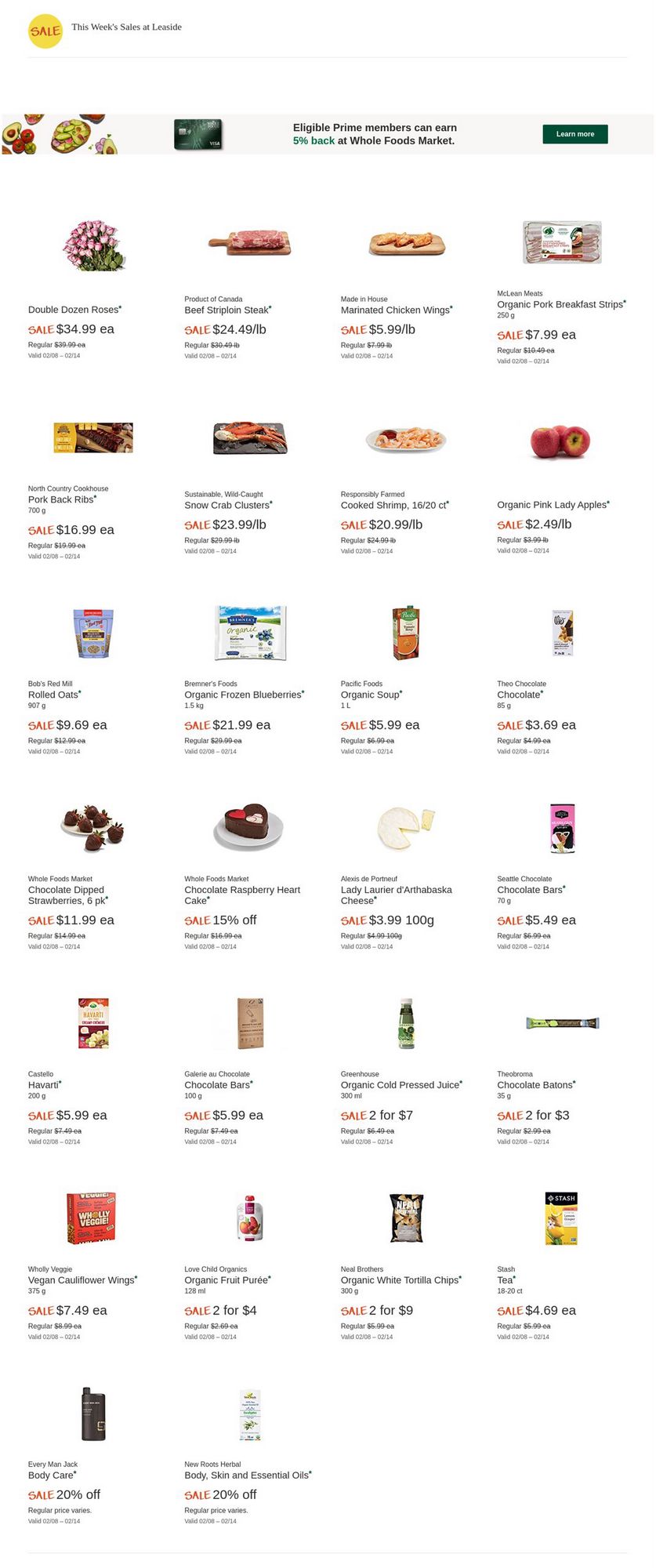Screen dimensions: 656x1568
Task: Click the Pacific Foods Organic Soup carton
Action: [406, 633]
